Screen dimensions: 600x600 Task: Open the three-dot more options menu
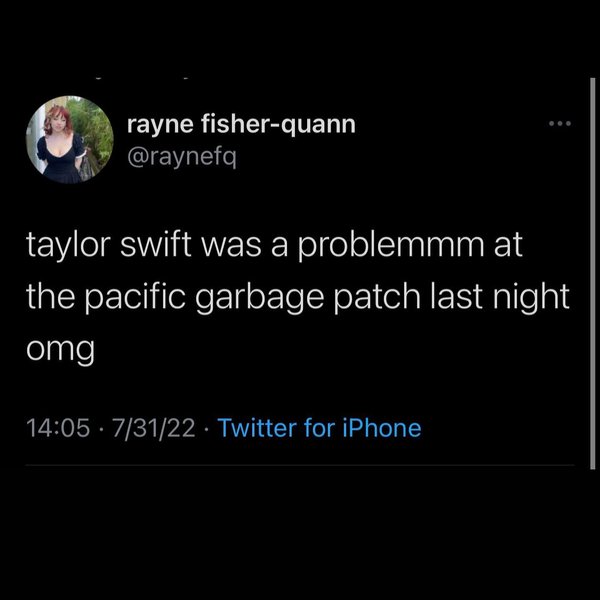[x=560, y=124]
